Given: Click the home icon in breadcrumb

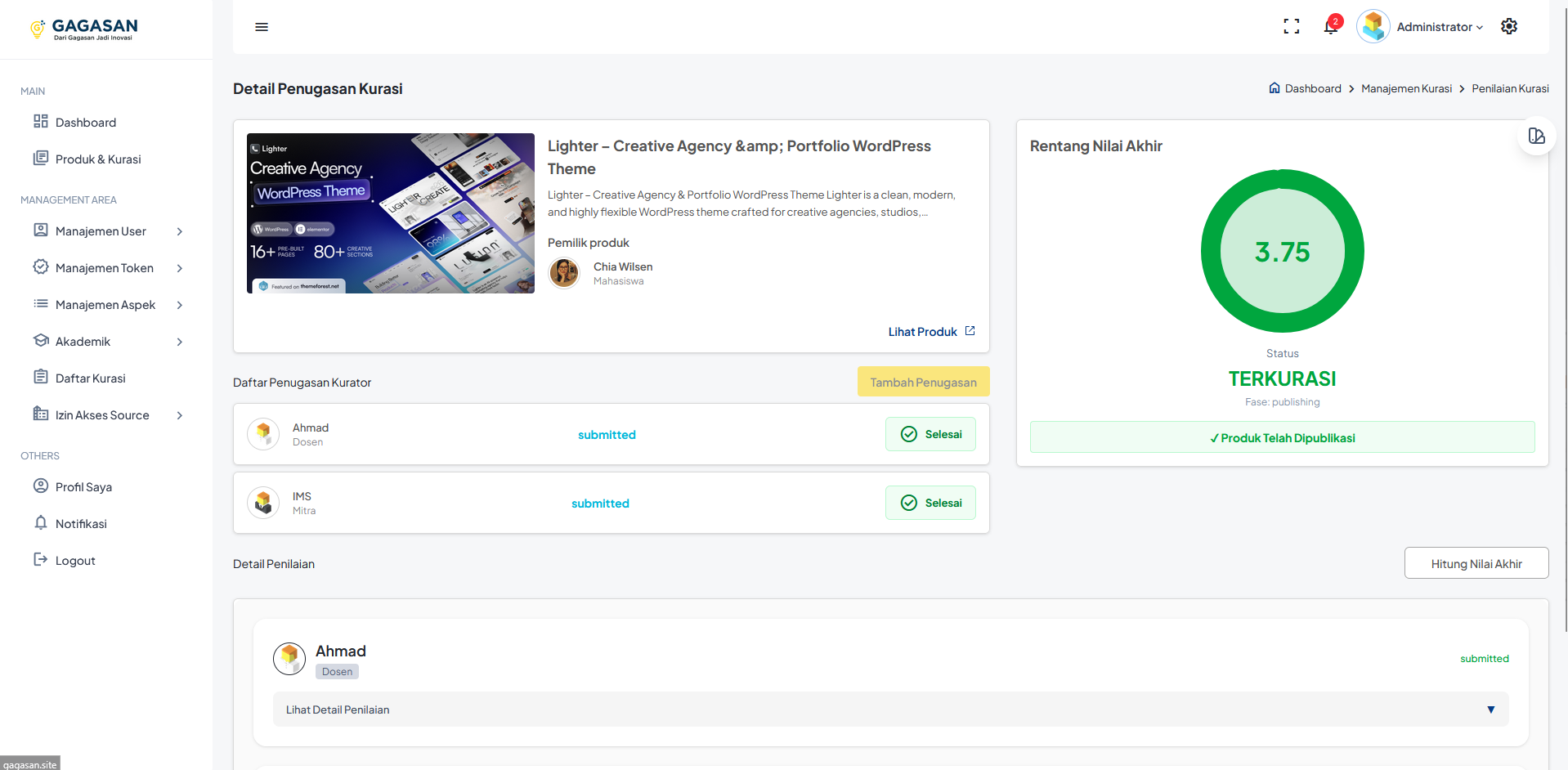Looking at the screenshot, I should (1275, 87).
